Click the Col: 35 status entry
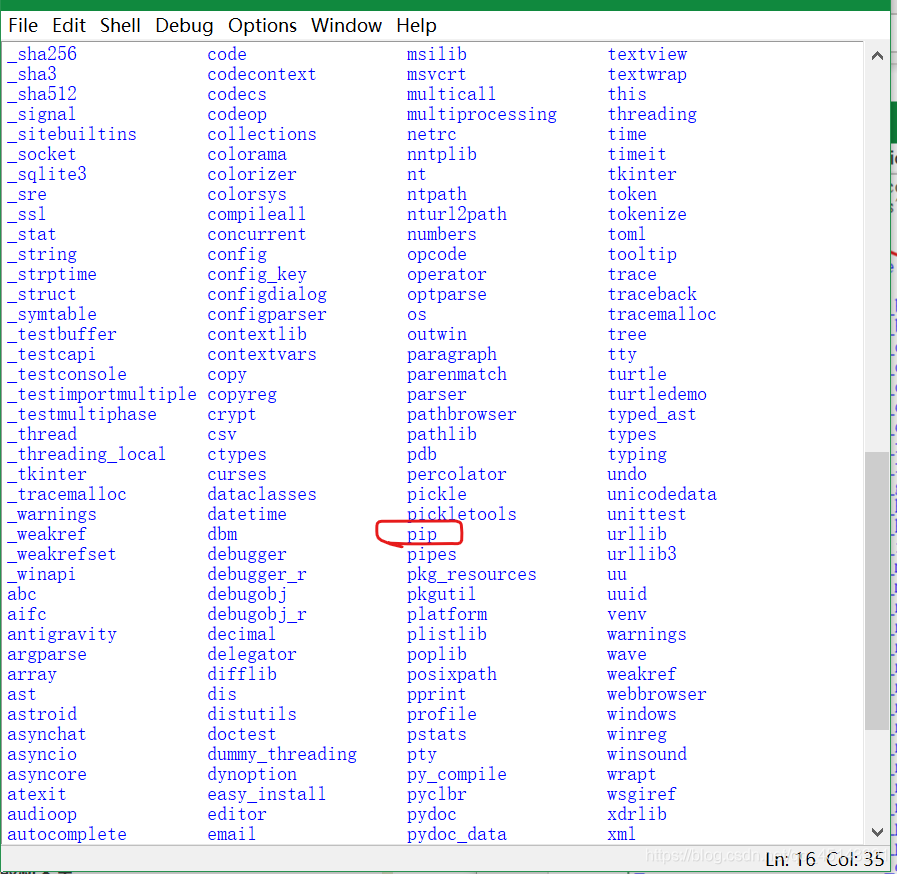 coord(855,859)
